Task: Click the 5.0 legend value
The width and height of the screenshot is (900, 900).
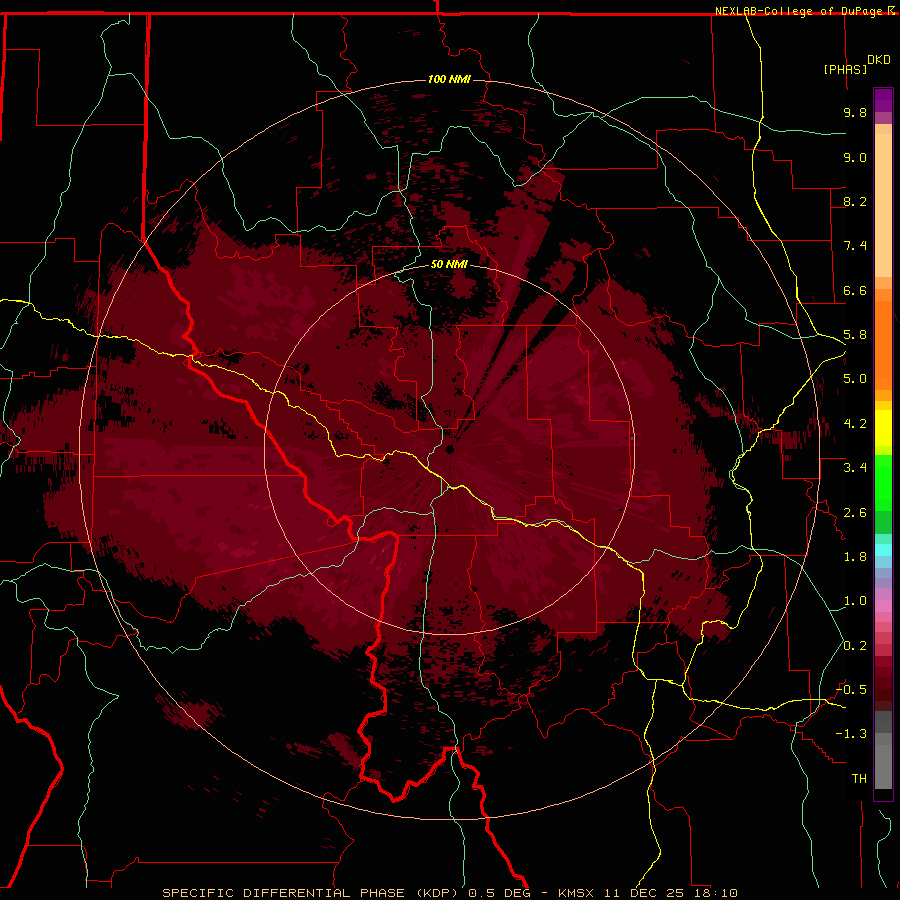Action: click(x=855, y=379)
